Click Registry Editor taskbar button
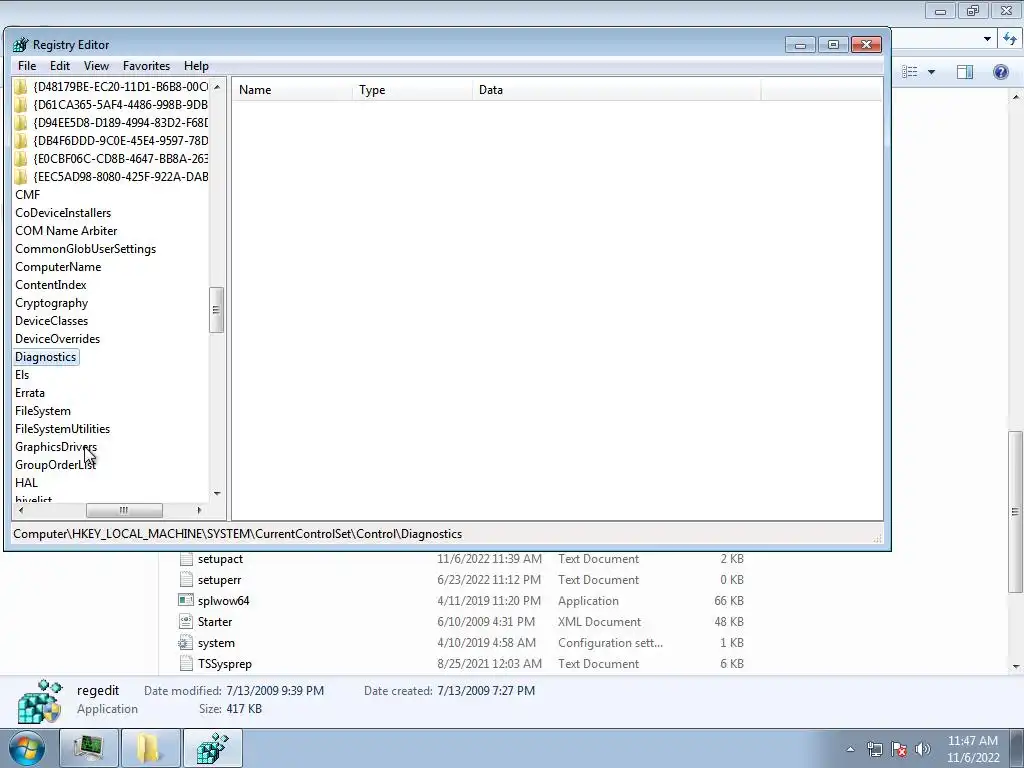This screenshot has width=1024, height=768. point(213,748)
